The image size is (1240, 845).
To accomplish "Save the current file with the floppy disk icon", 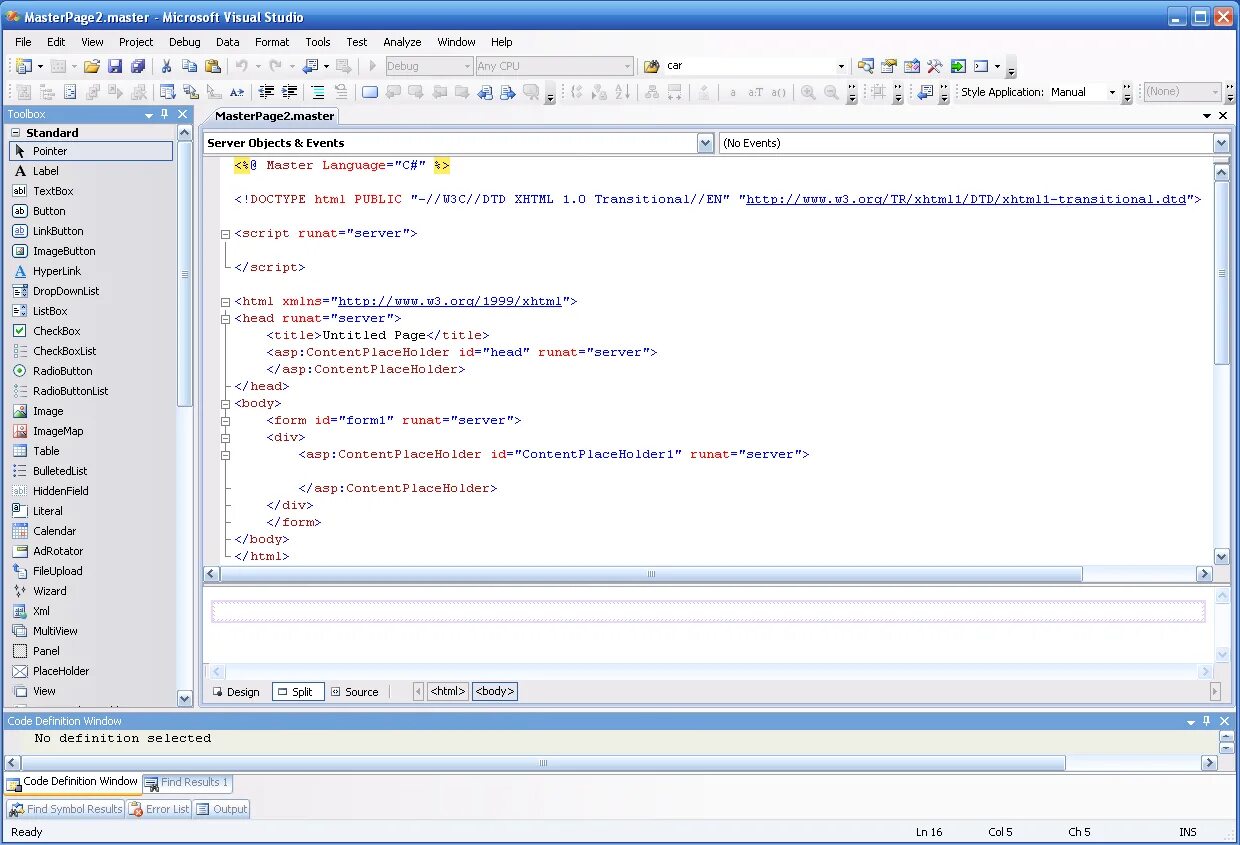I will 115,66.
